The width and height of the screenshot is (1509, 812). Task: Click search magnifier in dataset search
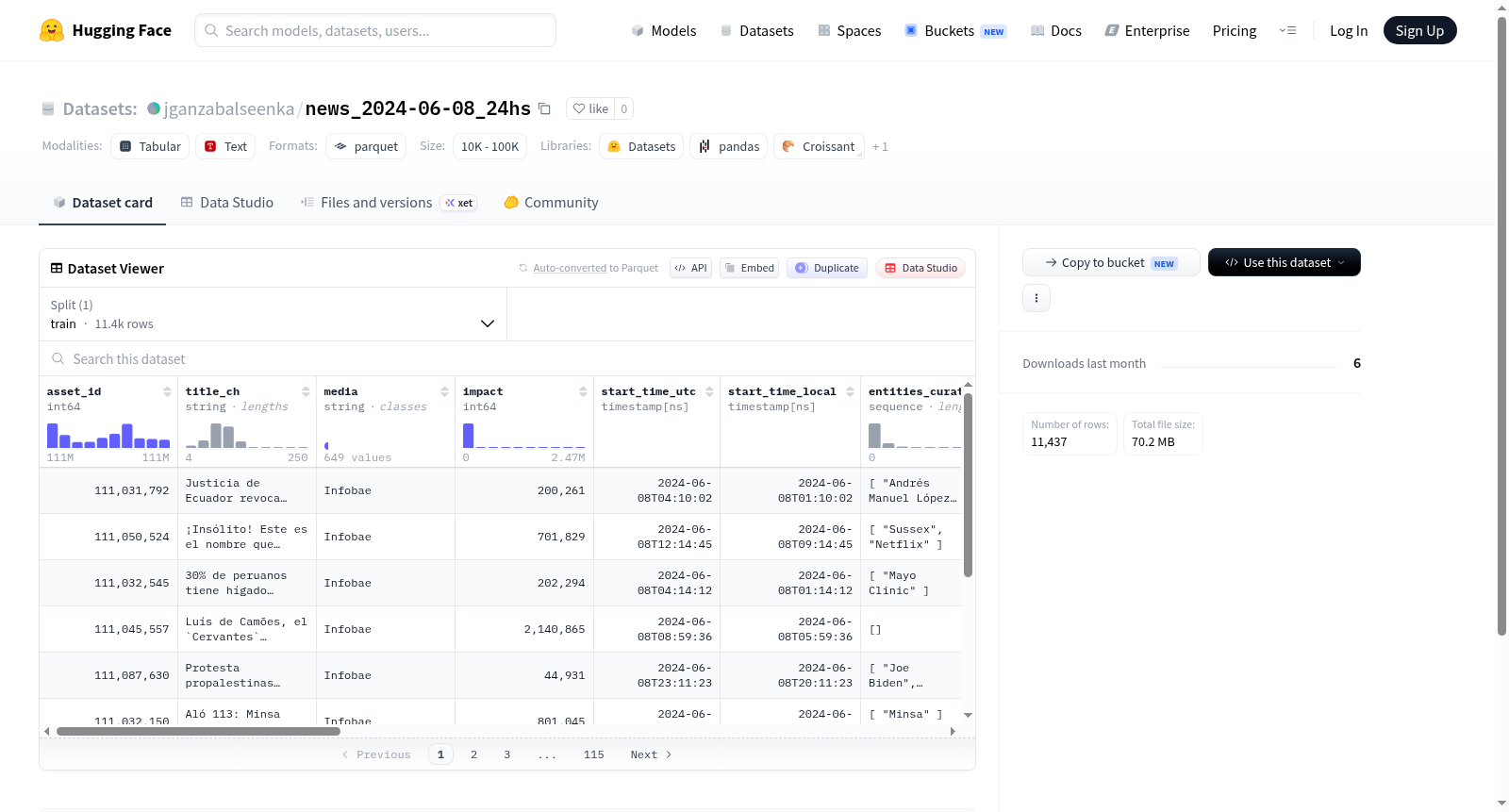coord(58,358)
